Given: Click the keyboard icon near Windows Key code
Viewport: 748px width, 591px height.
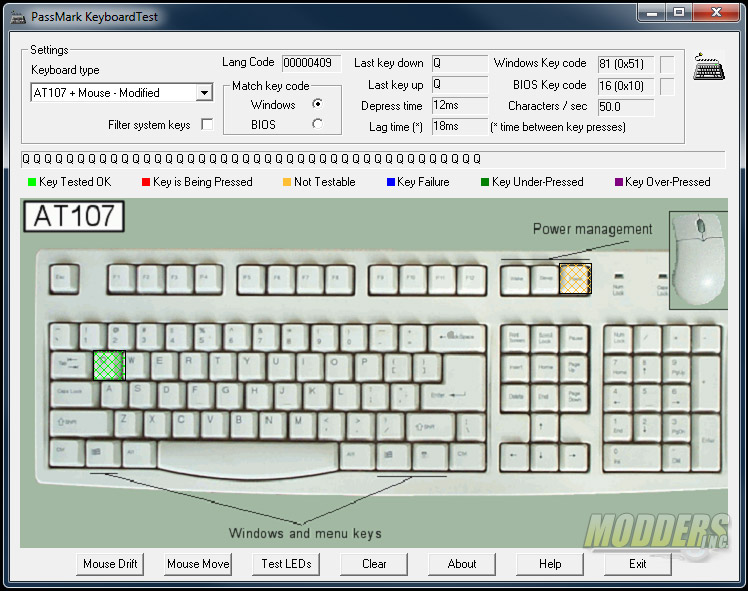Looking at the screenshot, I should tap(709, 67).
